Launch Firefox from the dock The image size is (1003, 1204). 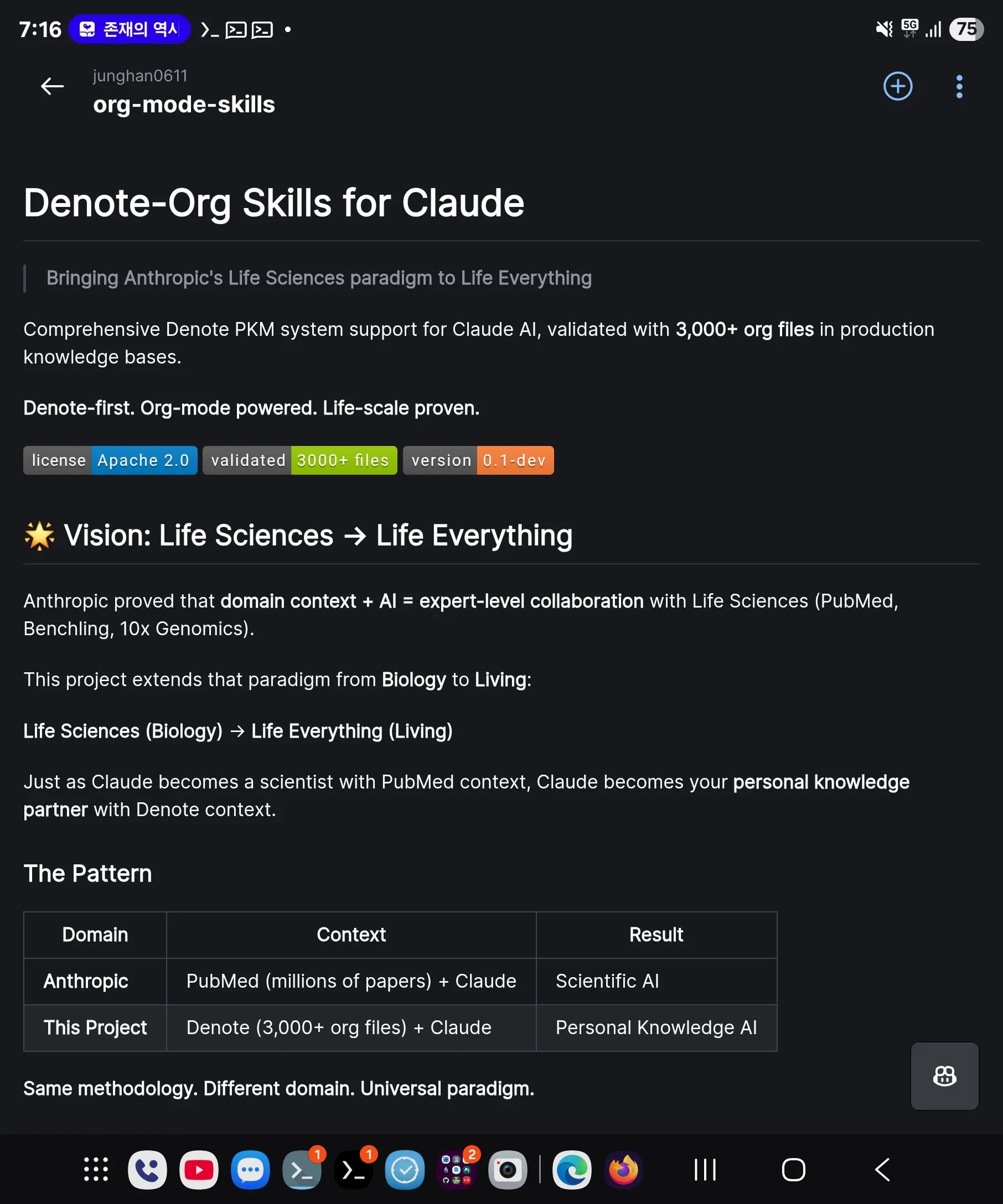[x=623, y=1170]
